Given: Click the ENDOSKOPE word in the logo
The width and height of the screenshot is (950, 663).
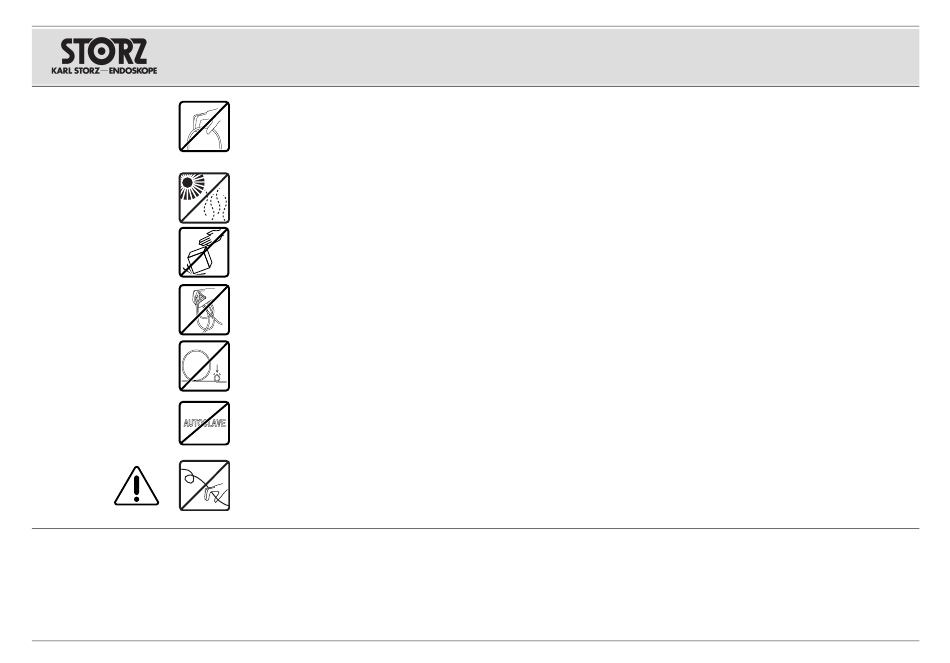Looking at the screenshot, I should [x=133, y=71].
